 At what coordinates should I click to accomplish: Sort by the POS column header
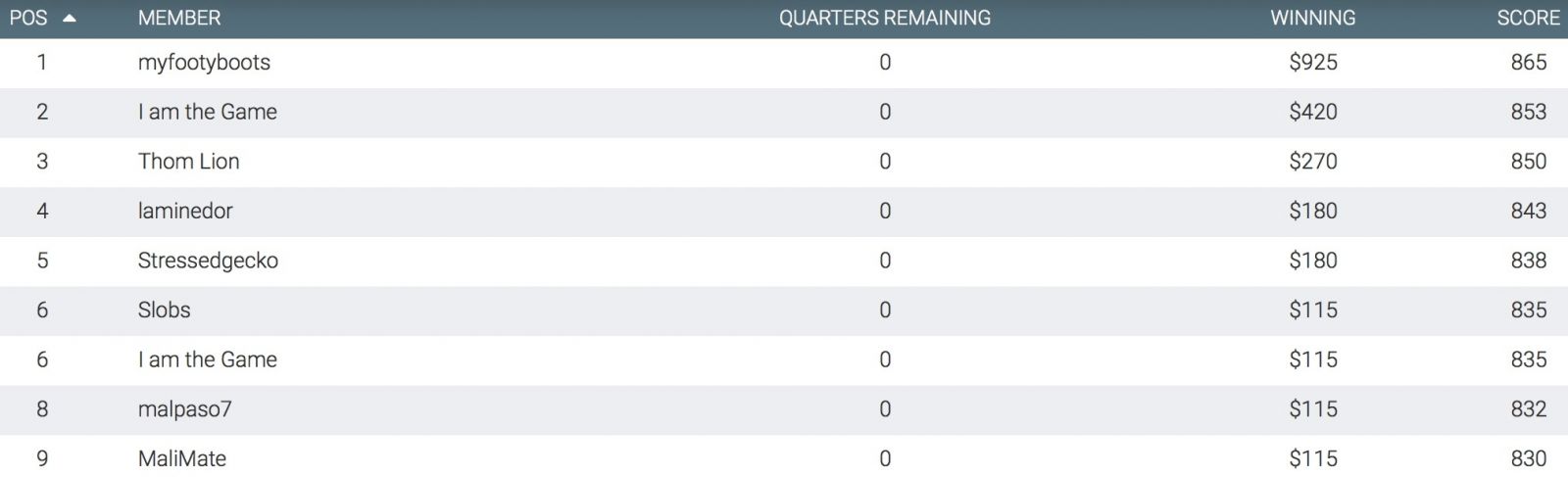coord(28,18)
